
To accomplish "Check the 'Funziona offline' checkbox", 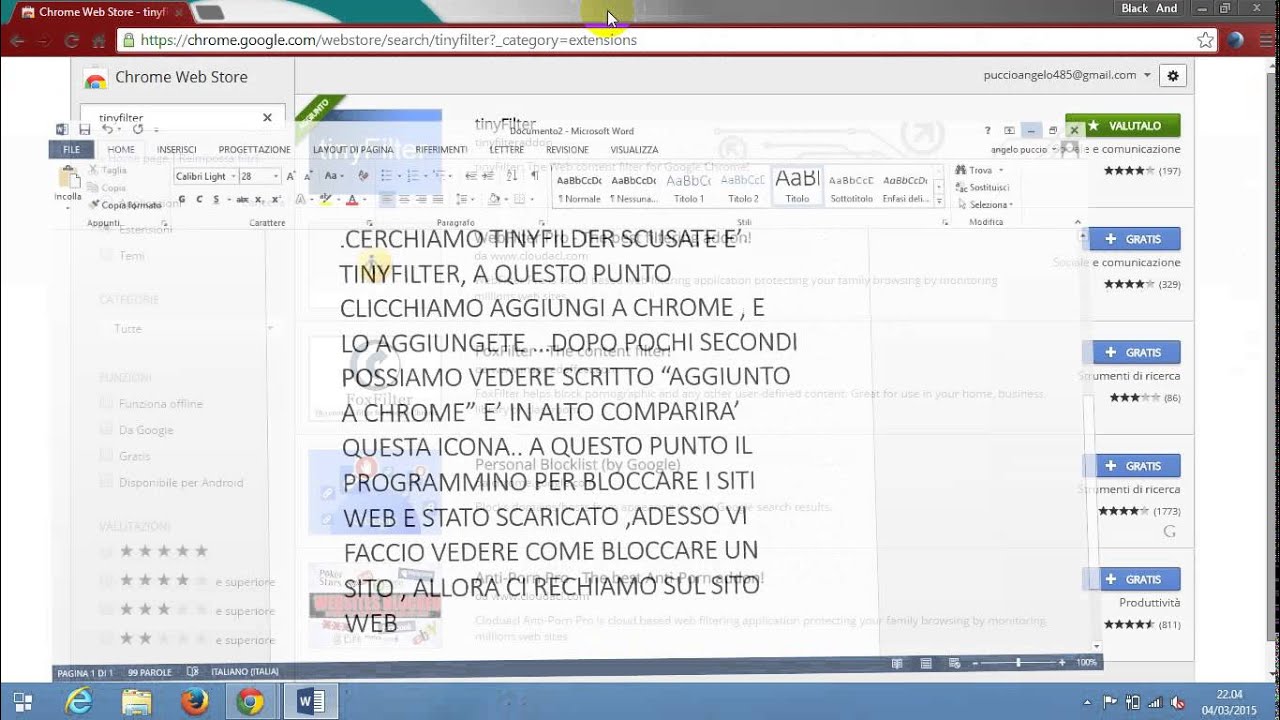I will 106,404.
